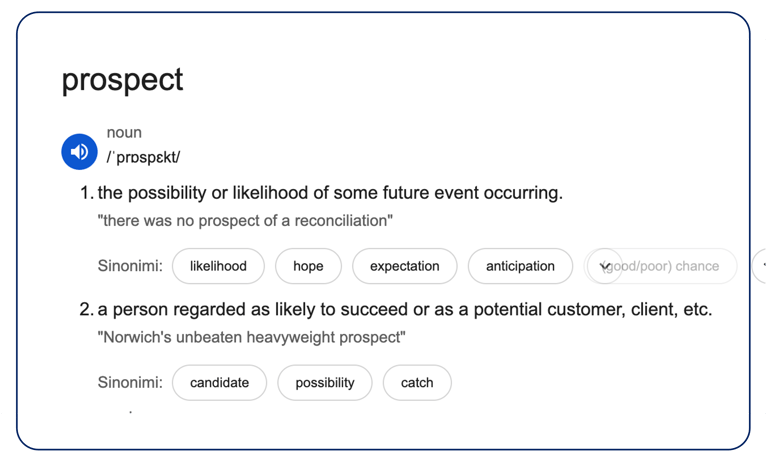The height and width of the screenshot is (460, 768).
Task: Click the phonetic transcription /ˈprɒspɛkt/
Action: tap(143, 157)
